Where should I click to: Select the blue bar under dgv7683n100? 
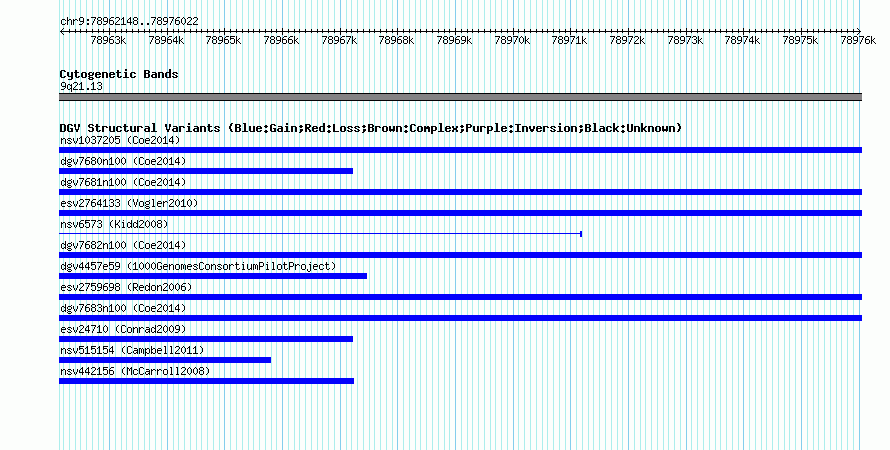pos(460,318)
